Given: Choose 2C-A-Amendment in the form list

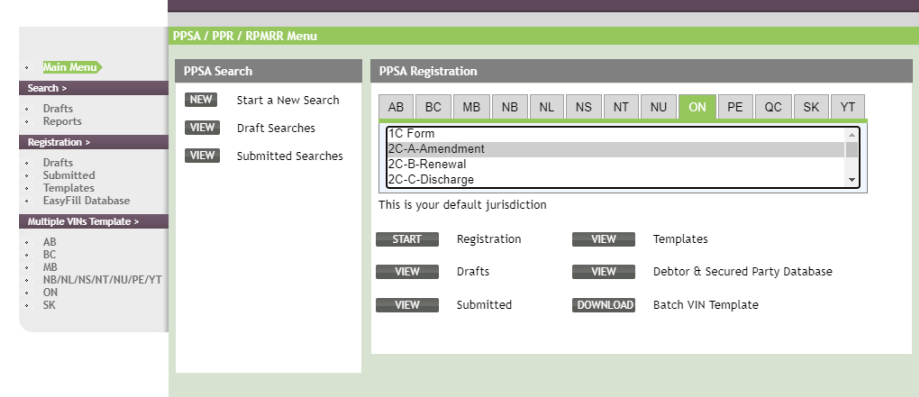Looking at the screenshot, I should 616,149.
